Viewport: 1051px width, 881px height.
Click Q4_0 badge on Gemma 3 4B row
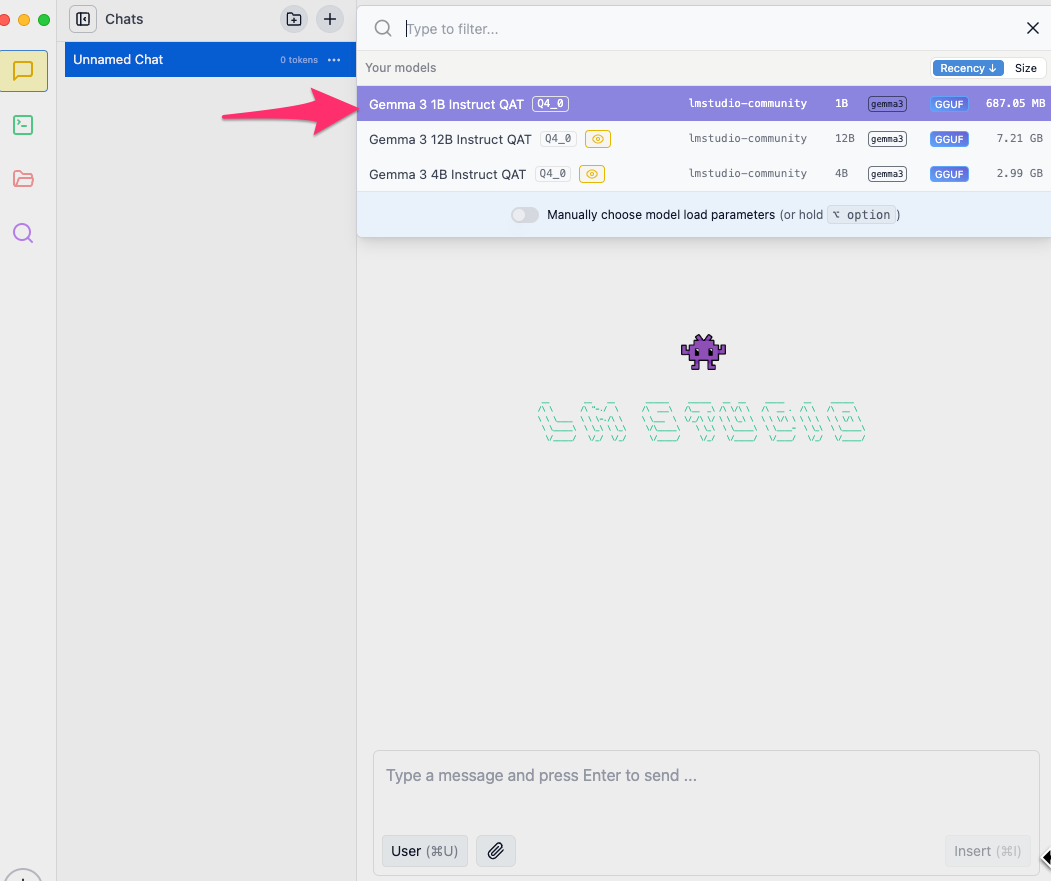point(553,174)
